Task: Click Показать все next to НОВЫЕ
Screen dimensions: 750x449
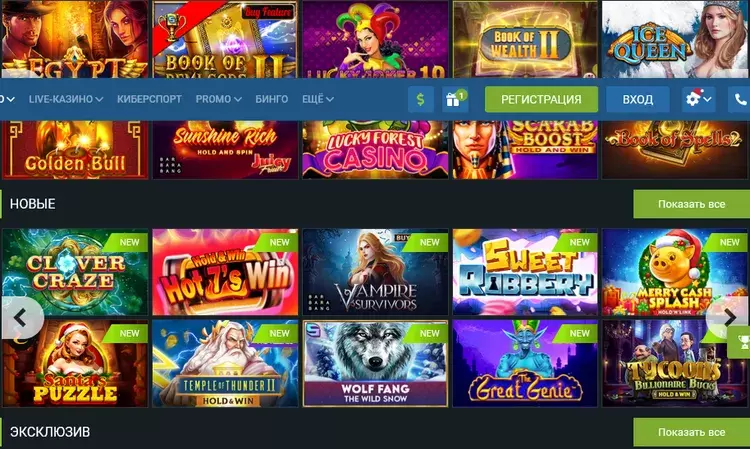Action: click(692, 204)
